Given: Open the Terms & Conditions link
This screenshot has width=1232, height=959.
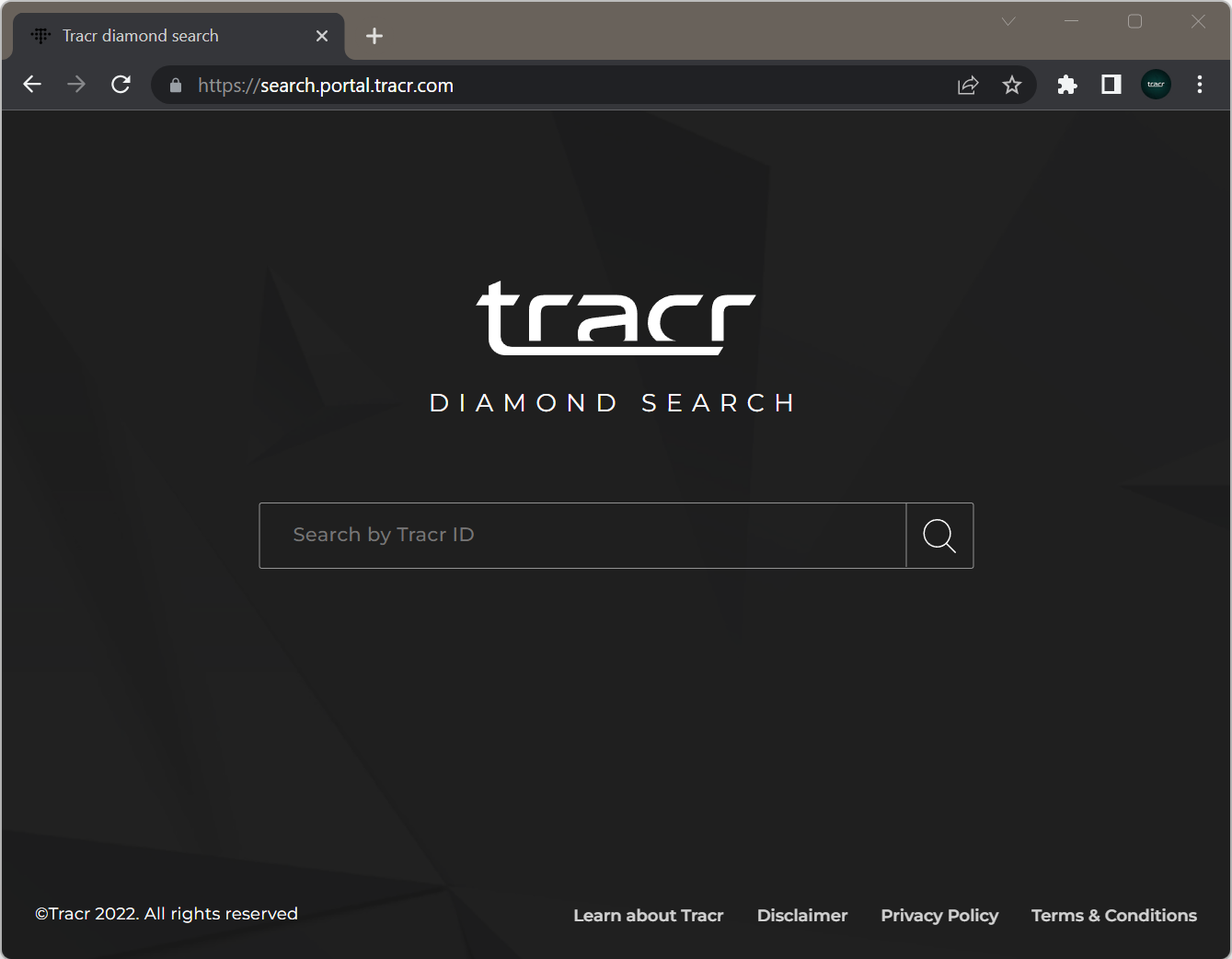Looking at the screenshot, I should pyautogui.click(x=1114, y=916).
